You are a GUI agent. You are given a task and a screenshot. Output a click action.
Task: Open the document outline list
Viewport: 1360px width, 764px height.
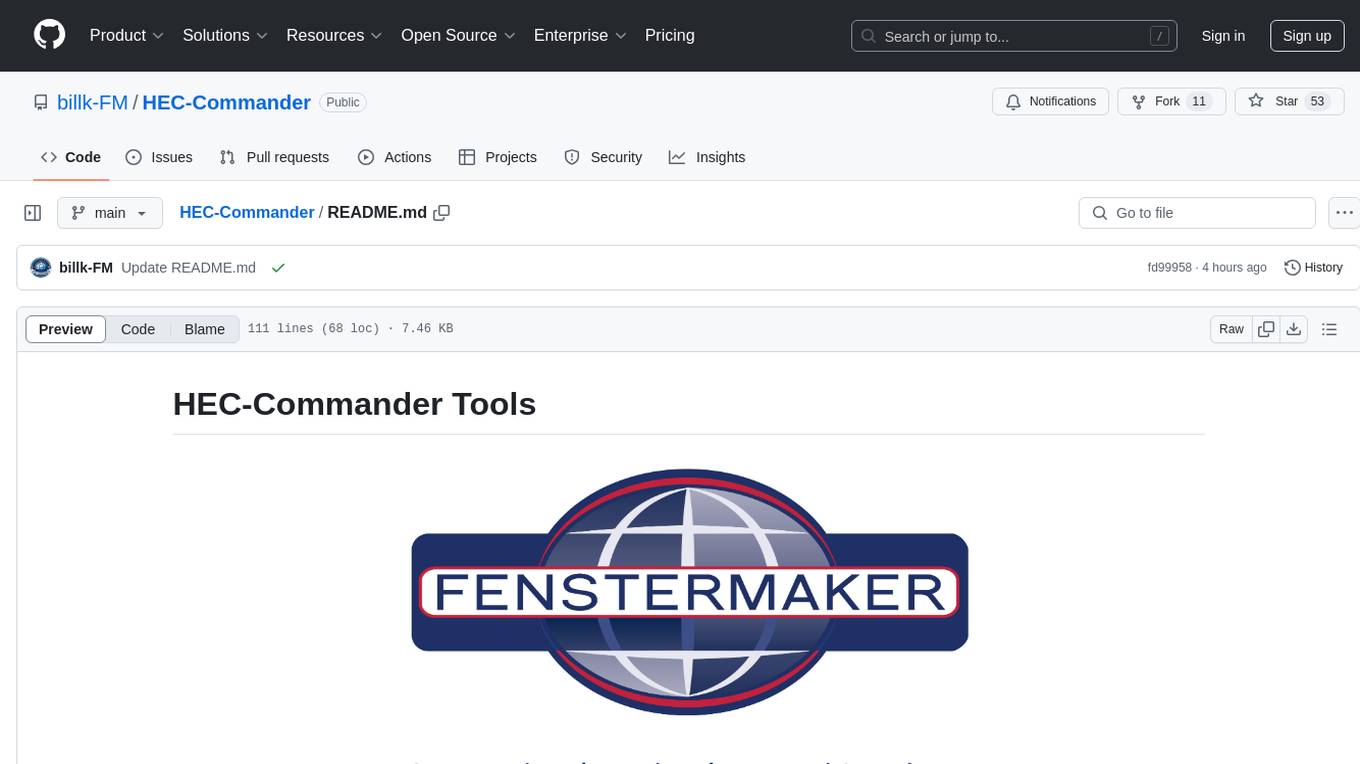[1329, 329]
